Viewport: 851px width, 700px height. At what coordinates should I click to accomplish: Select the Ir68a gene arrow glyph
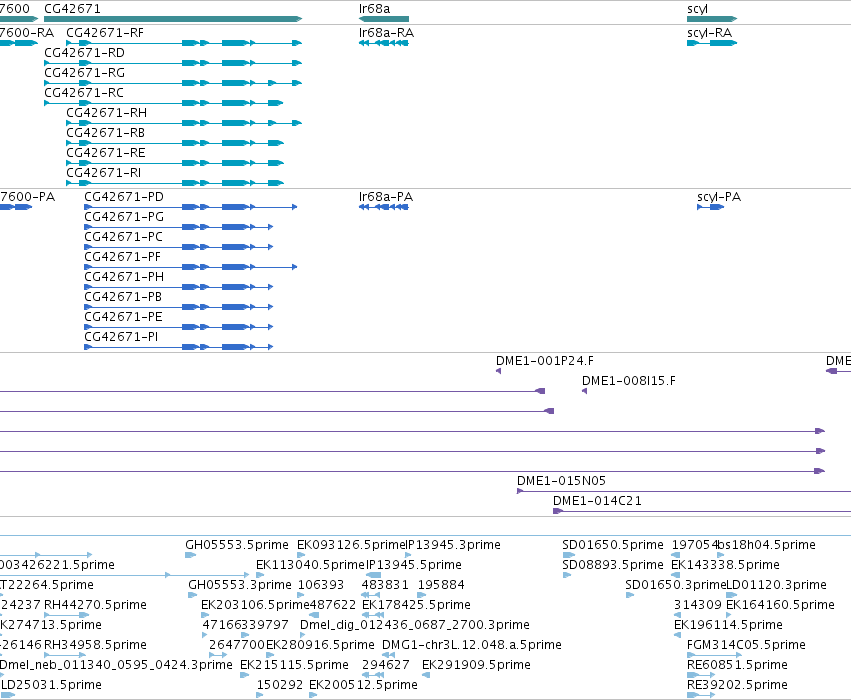coord(384,19)
